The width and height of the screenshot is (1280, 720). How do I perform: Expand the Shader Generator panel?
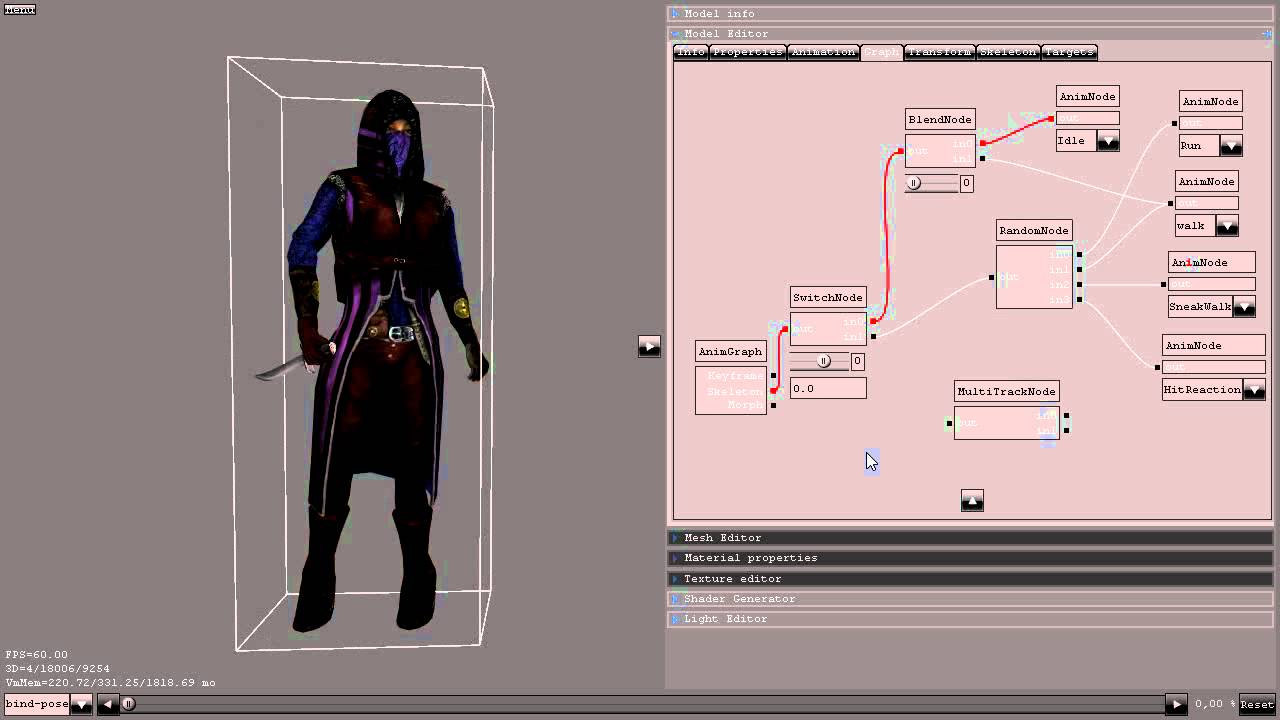click(970, 599)
